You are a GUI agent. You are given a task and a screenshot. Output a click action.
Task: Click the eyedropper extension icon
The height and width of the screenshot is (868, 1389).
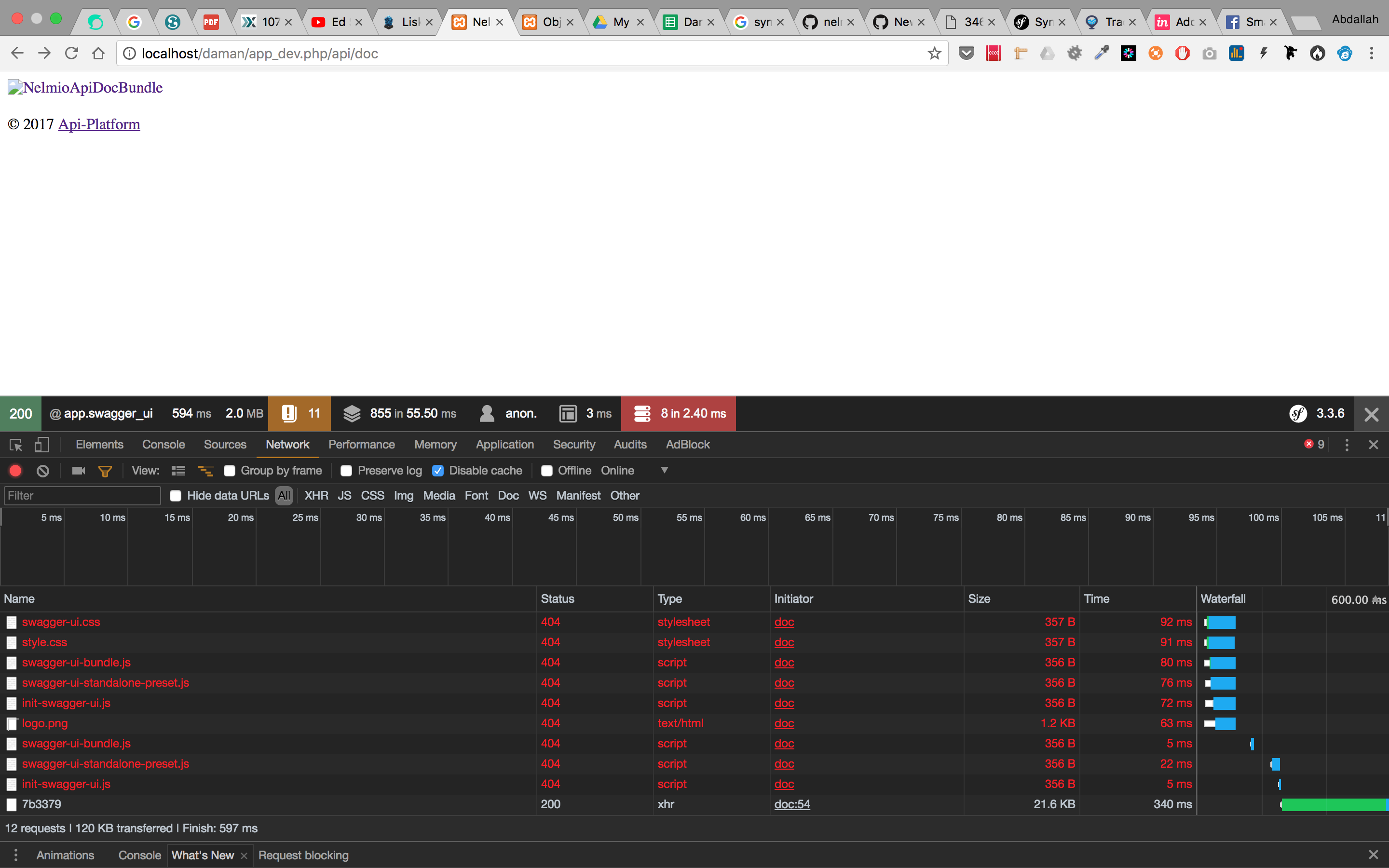coord(1102,54)
